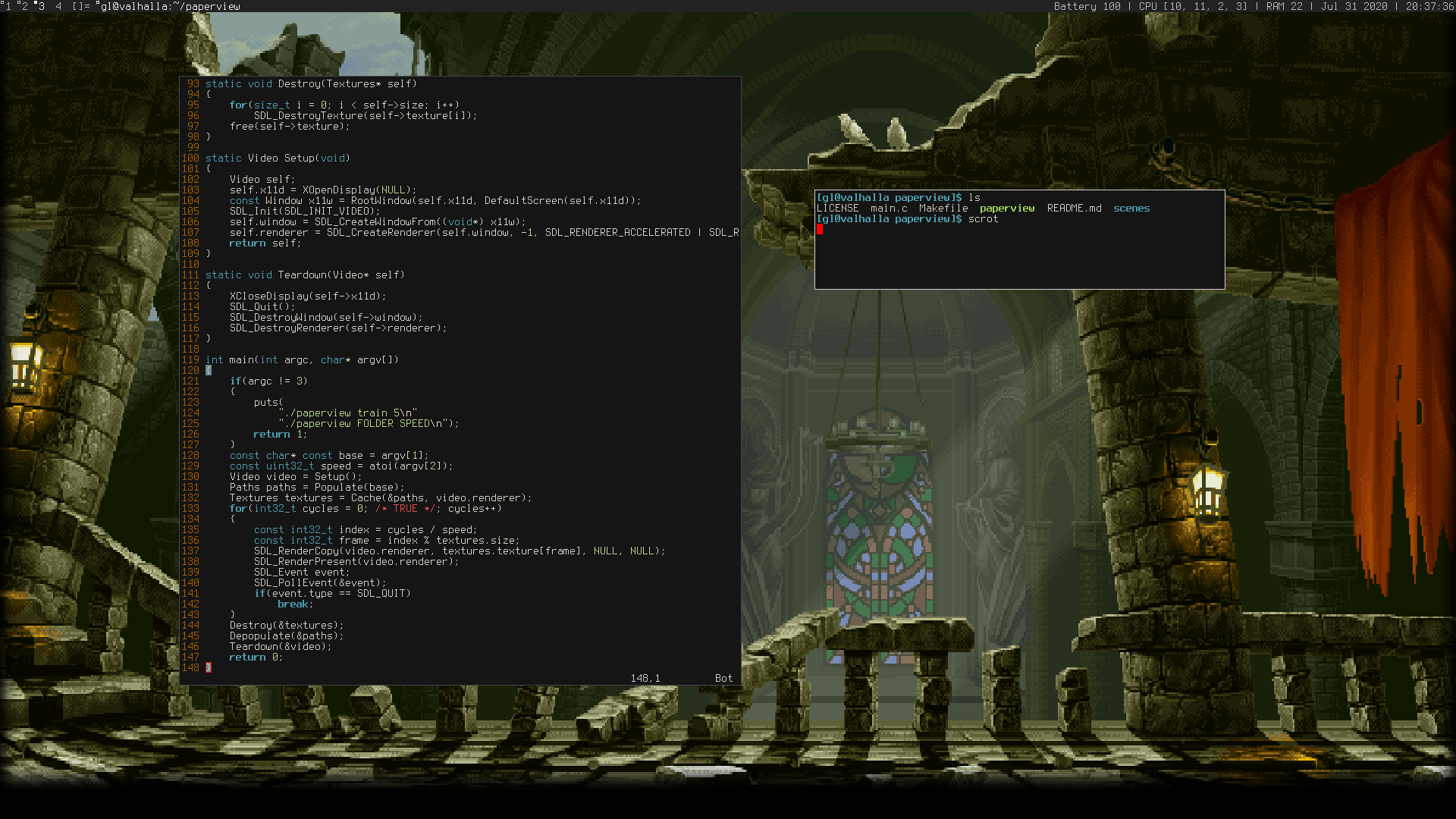Switch to workspace tag 4
This screenshot has height=819, width=1456.
click(58, 6)
